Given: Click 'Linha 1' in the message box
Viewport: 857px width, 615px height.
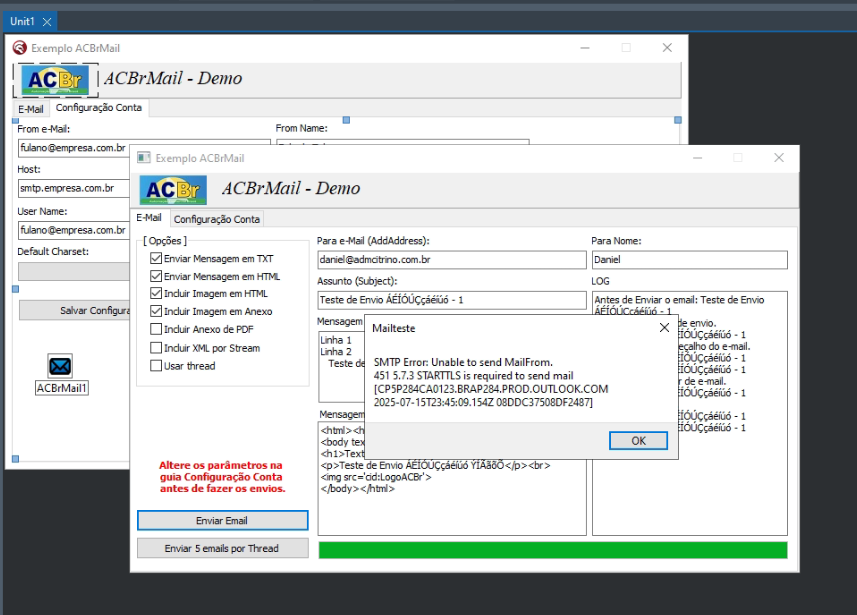Looking at the screenshot, I should click(336, 340).
